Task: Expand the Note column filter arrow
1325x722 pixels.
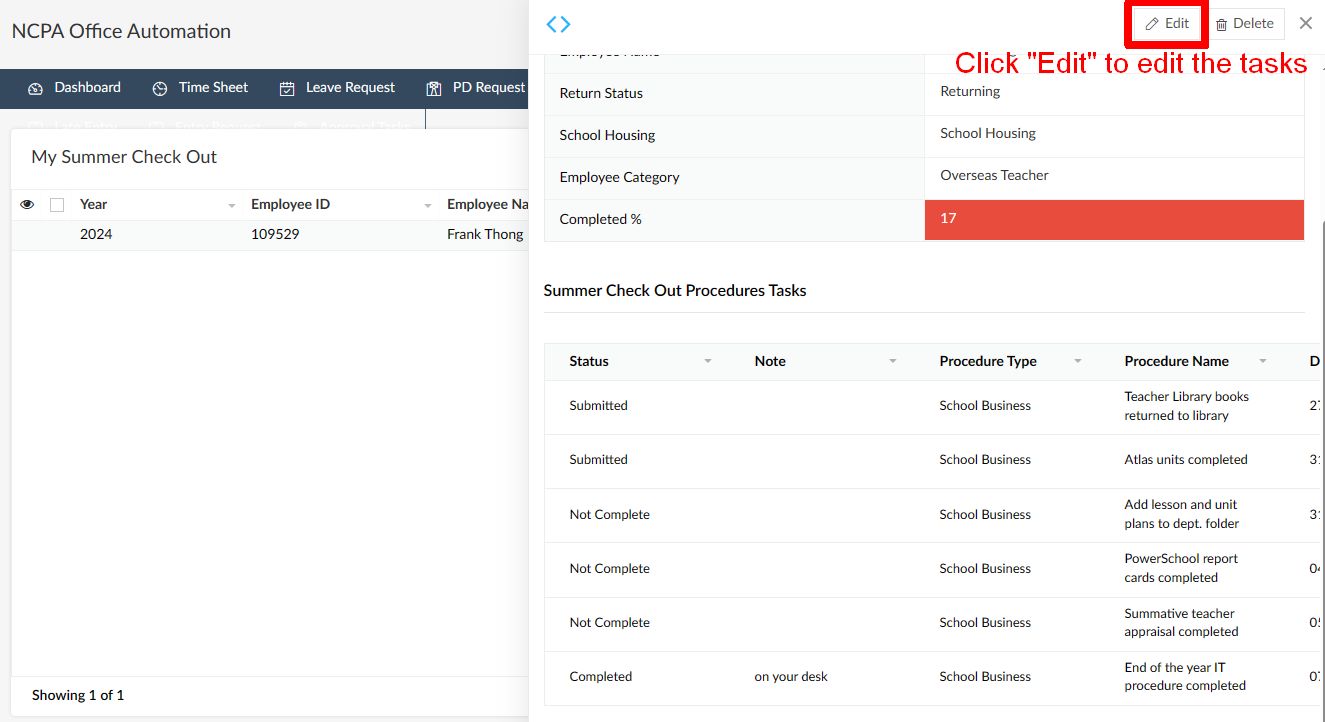Action: click(x=893, y=361)
